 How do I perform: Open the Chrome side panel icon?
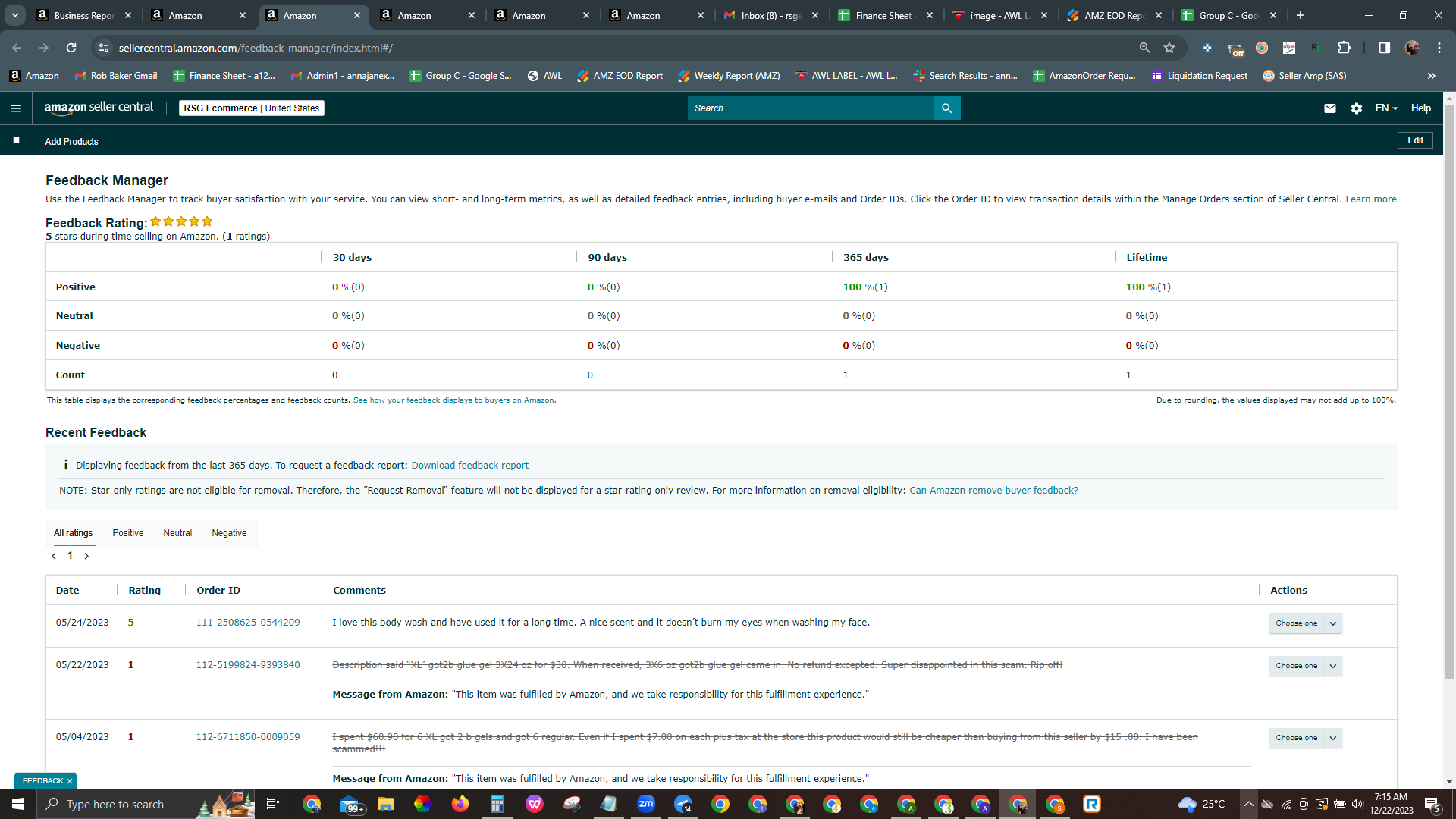coord(1384,48)
